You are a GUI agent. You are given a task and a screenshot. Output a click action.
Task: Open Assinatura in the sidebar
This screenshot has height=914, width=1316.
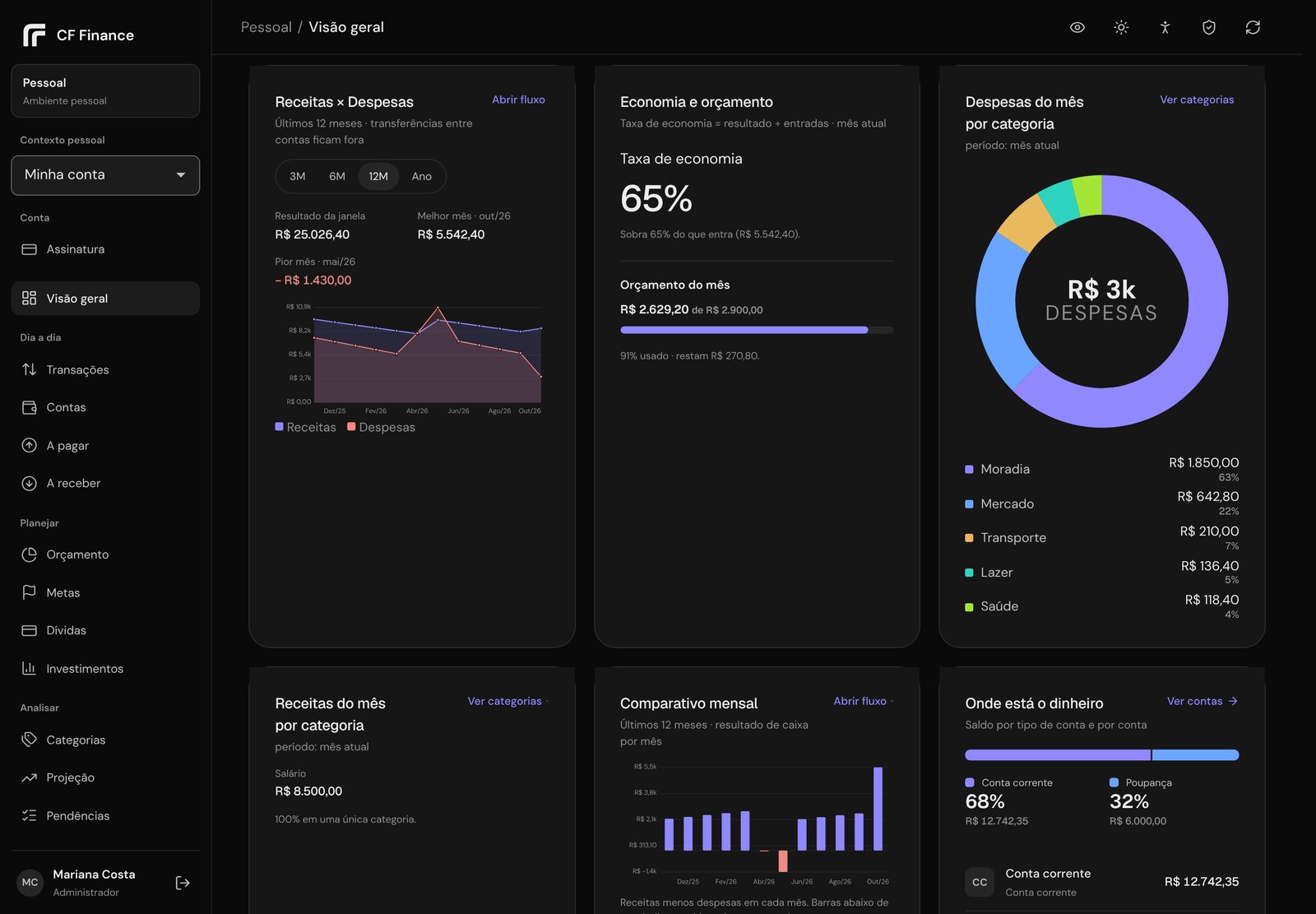[x=105, y=249]
